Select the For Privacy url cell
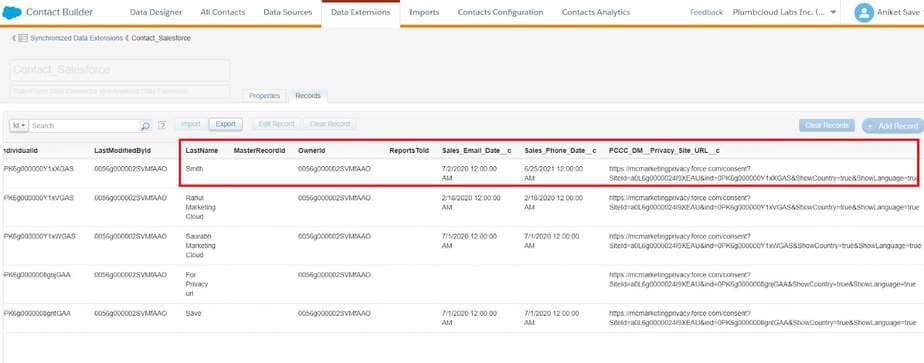Image resolution: width=924 pixels, height=363 pixels. pyautogui.click(x=197, y=284)
